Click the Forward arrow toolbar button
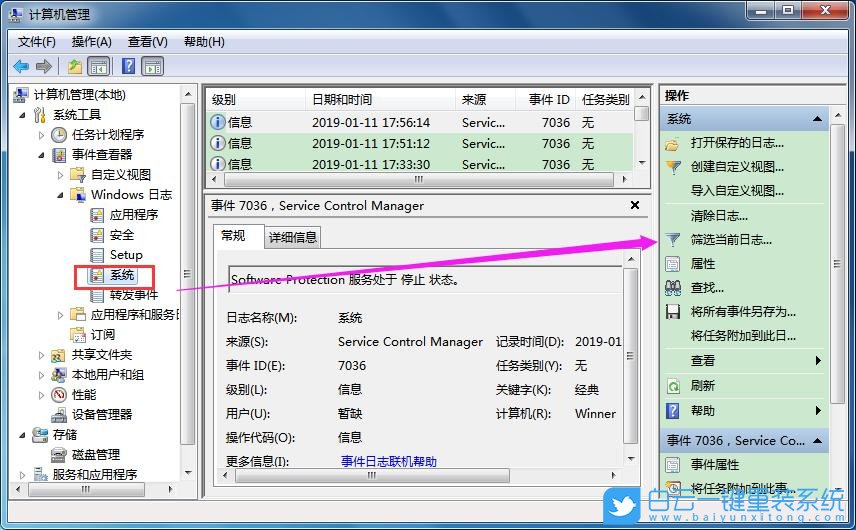Image resolution: width=856 pixels, height=530 pixels. 44,67
